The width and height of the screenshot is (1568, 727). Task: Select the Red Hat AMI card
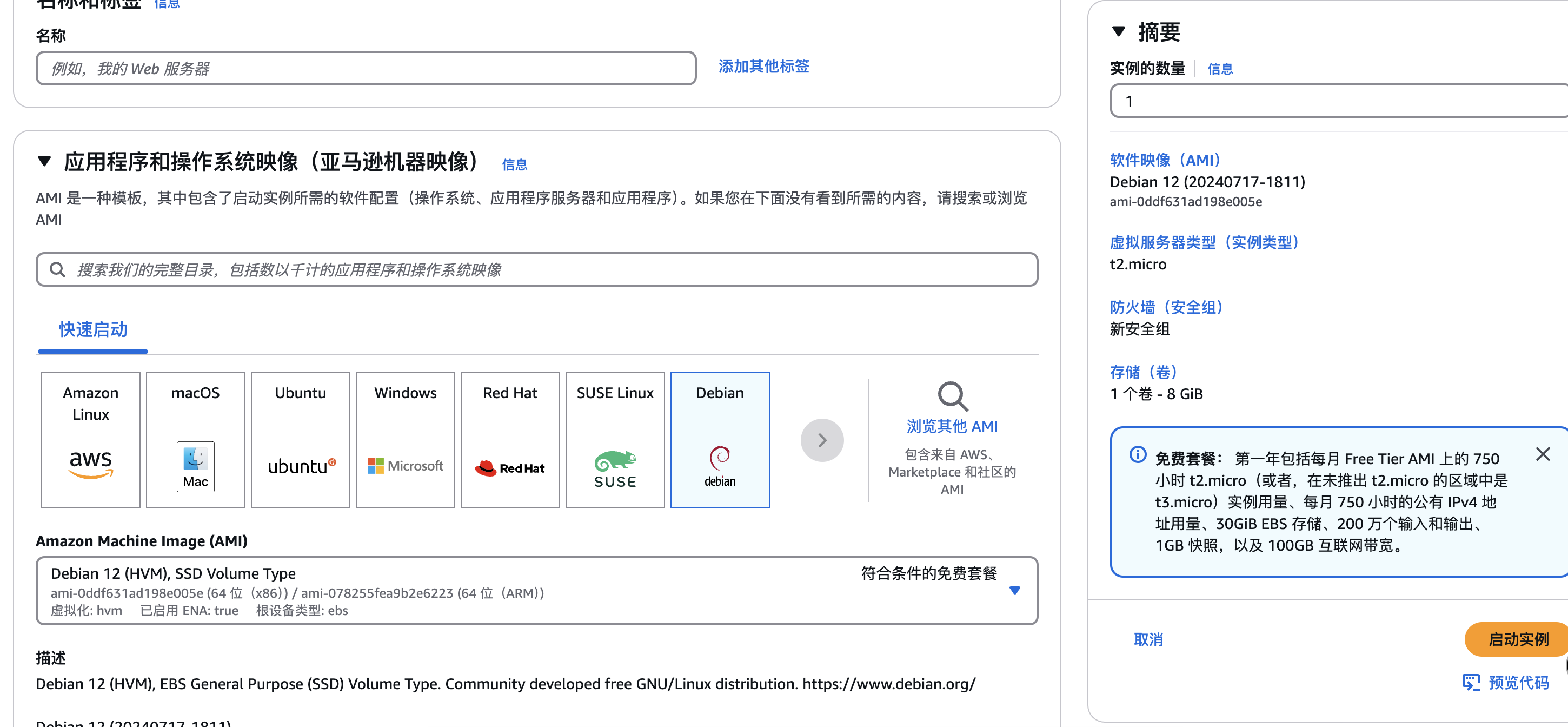tap(510, 440)
